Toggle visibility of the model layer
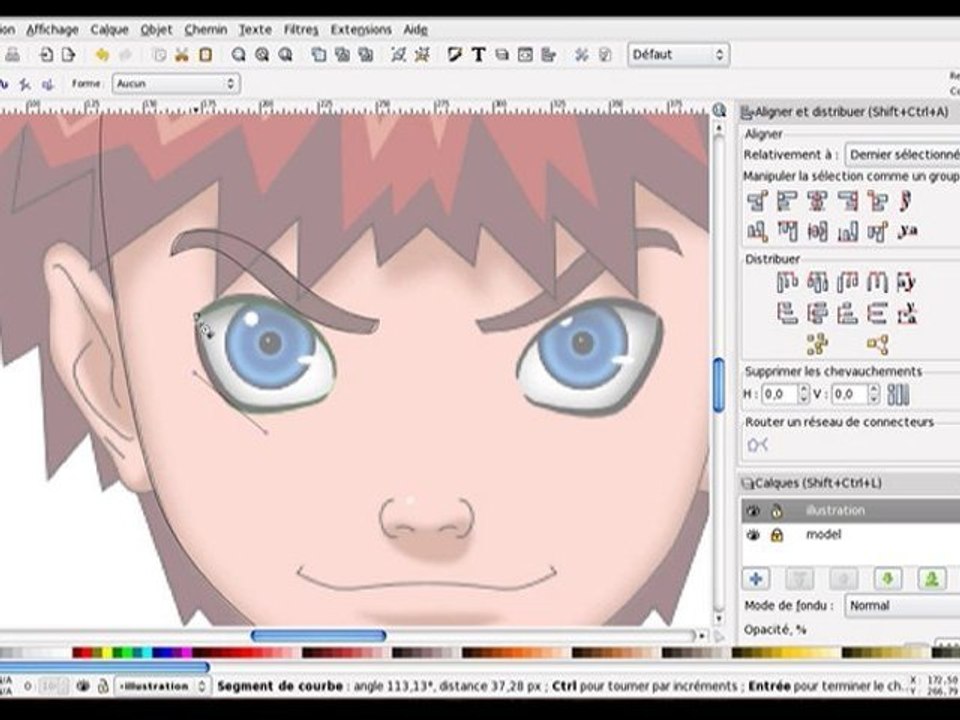 tap(753, 535)
